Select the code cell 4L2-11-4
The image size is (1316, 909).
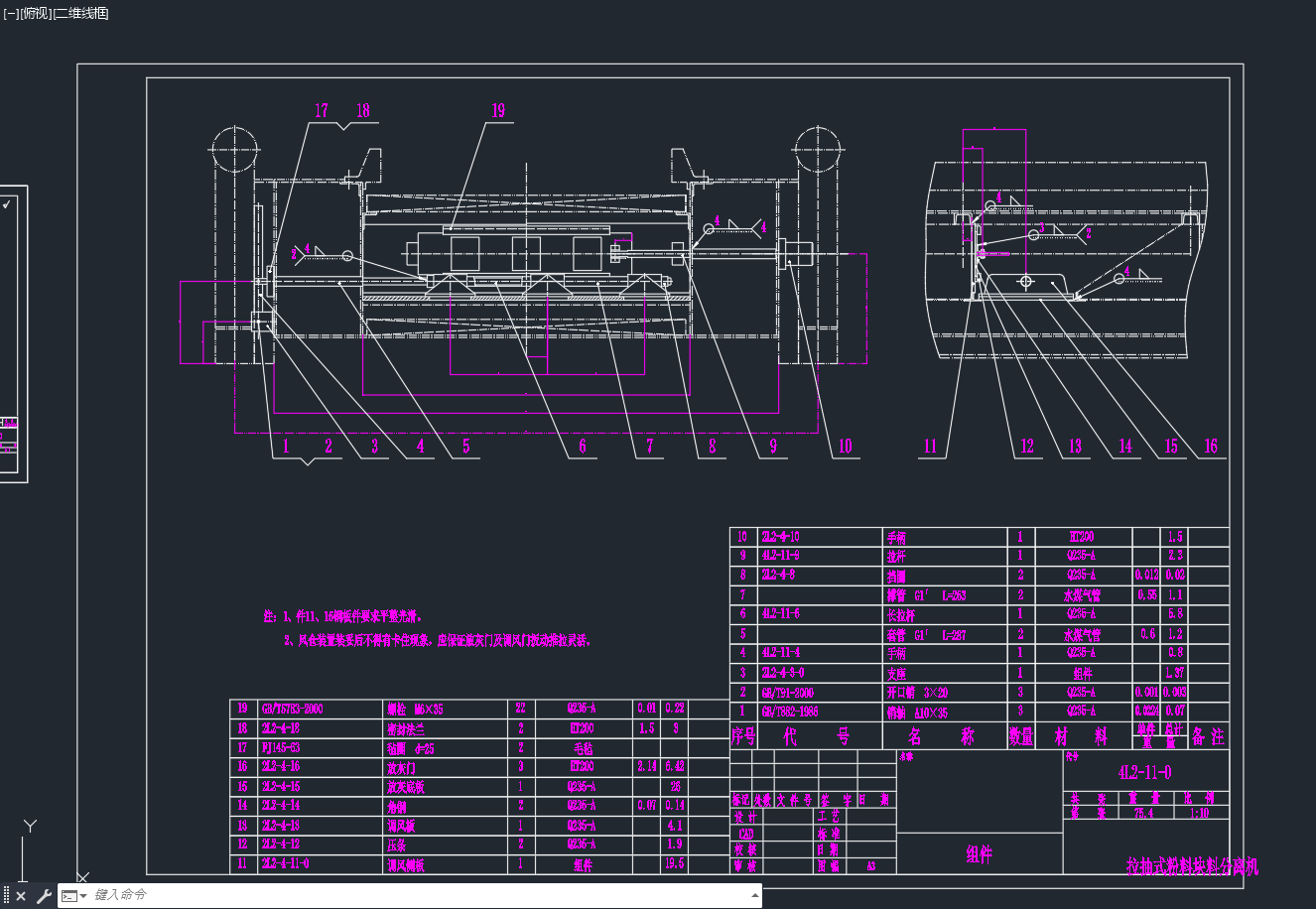(x=781, y=653)
